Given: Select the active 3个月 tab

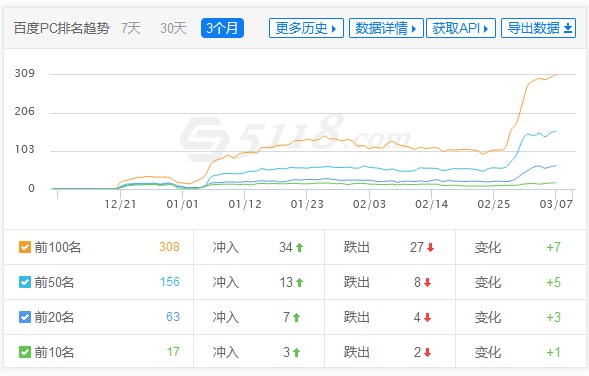Looking at the screenshot, I should (x=222, y=28).
